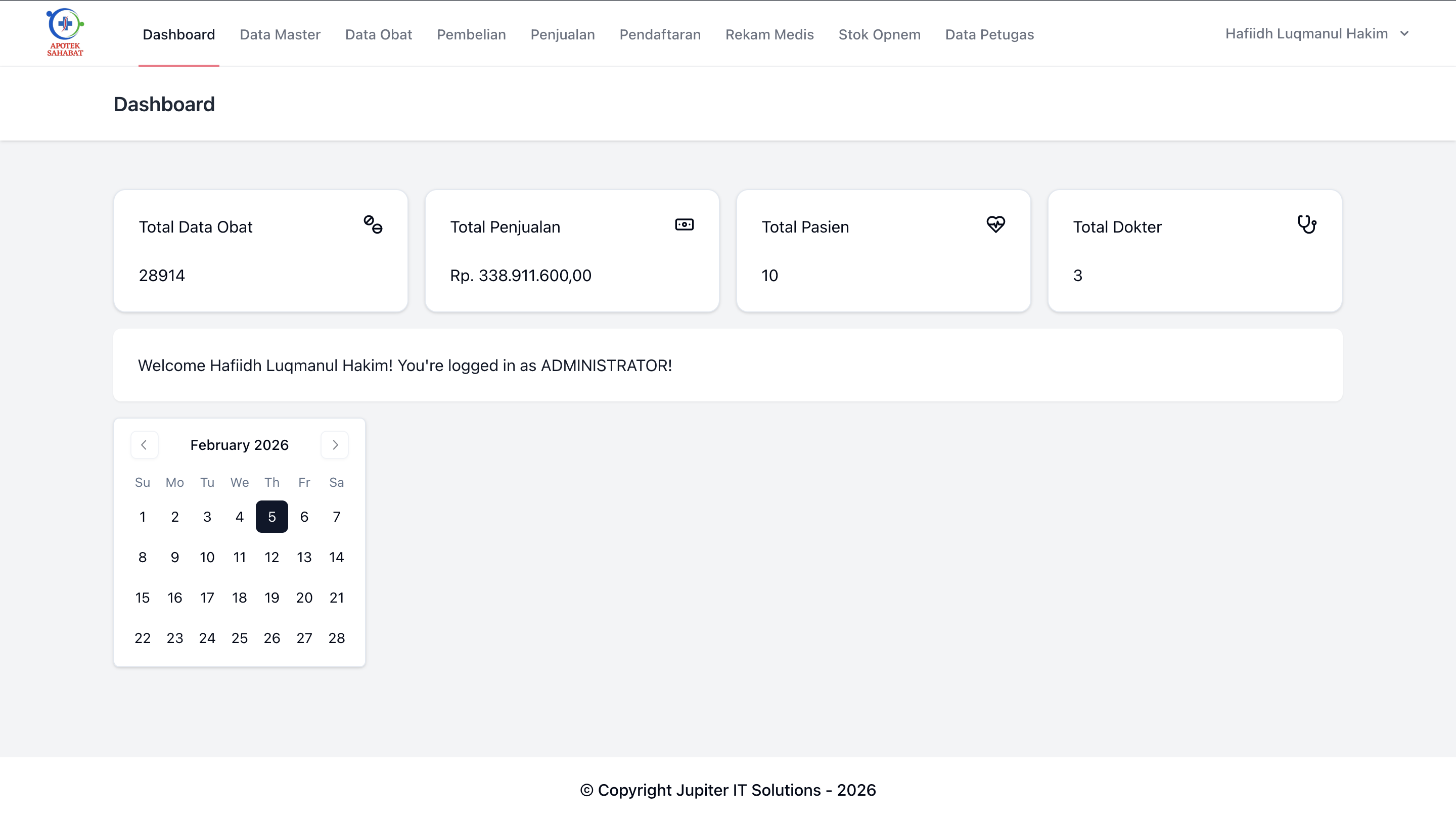Pick February 23 on the calendar
Viewport: 1456px width, 822px height.
[x=174, y=638]
